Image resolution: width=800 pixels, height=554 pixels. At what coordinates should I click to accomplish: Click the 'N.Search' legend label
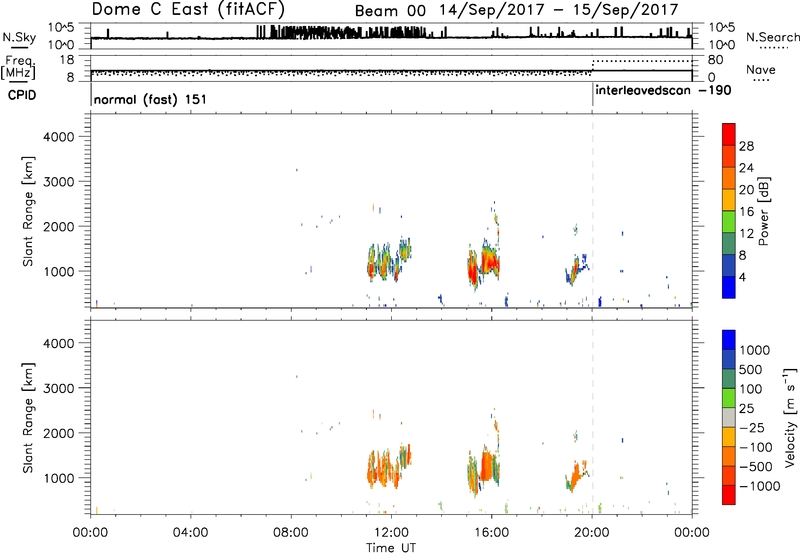point(772,37)
